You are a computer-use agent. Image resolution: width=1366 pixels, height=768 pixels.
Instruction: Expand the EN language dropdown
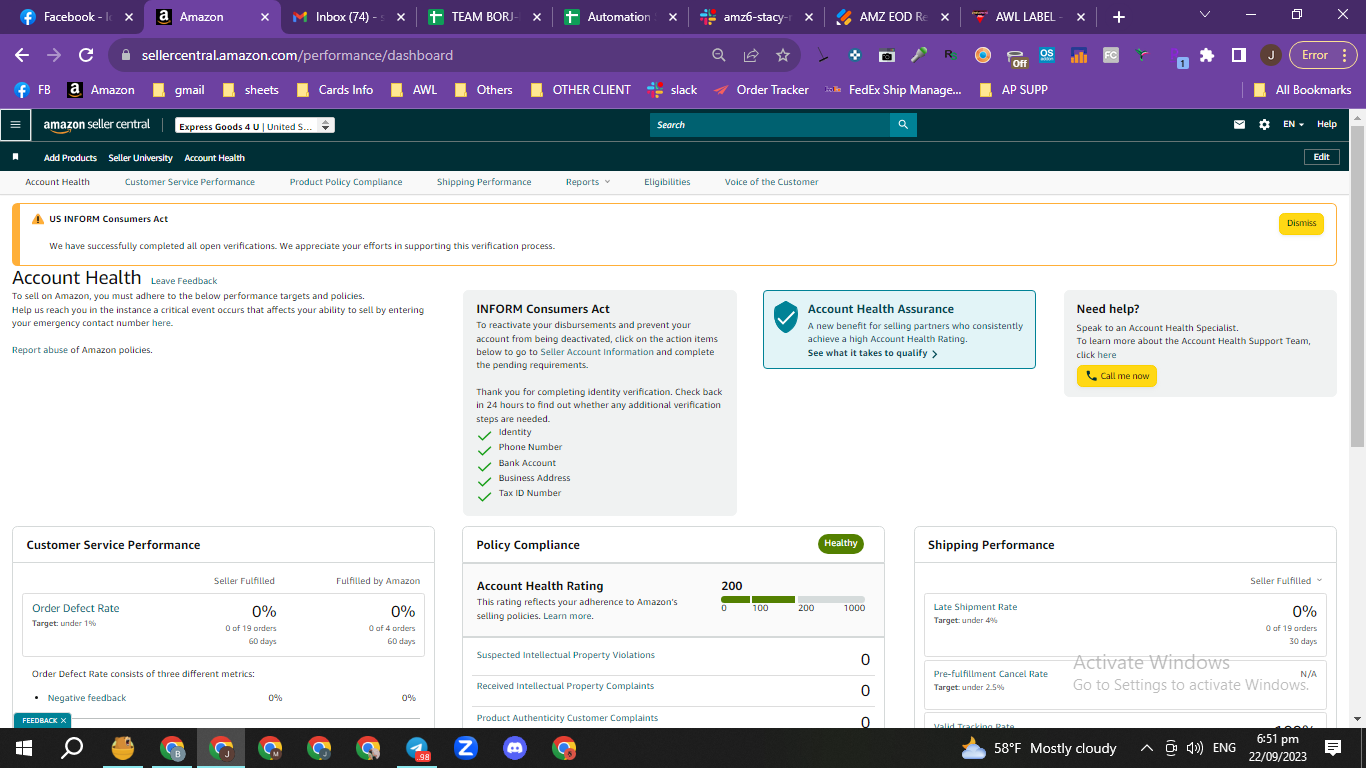click(x=1293, y=125)
